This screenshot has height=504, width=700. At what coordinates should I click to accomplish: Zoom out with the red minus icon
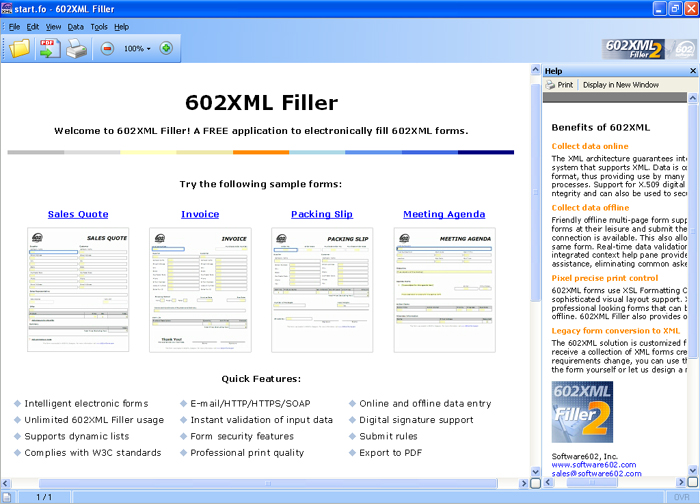click(107, 48)
